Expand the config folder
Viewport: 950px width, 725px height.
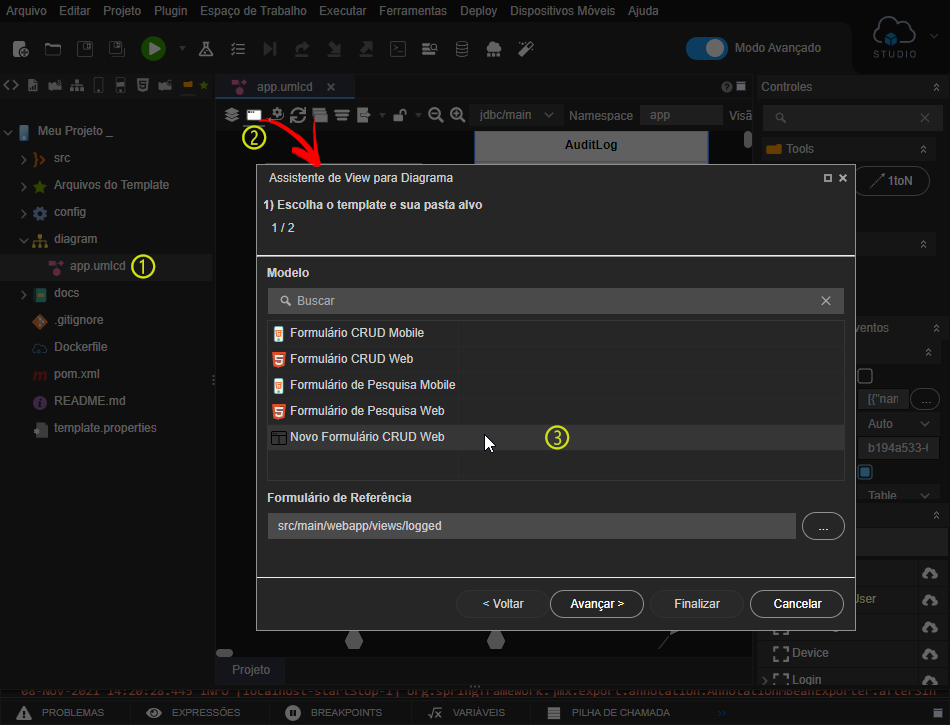coord(23,213)
